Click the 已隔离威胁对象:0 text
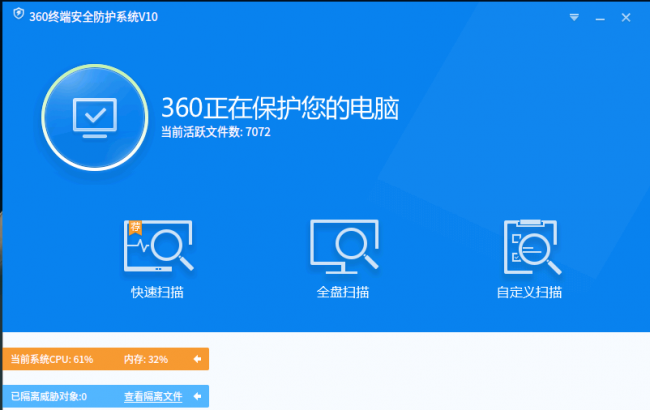The width and height of the screenshot is (650, 410). (49, 397)
